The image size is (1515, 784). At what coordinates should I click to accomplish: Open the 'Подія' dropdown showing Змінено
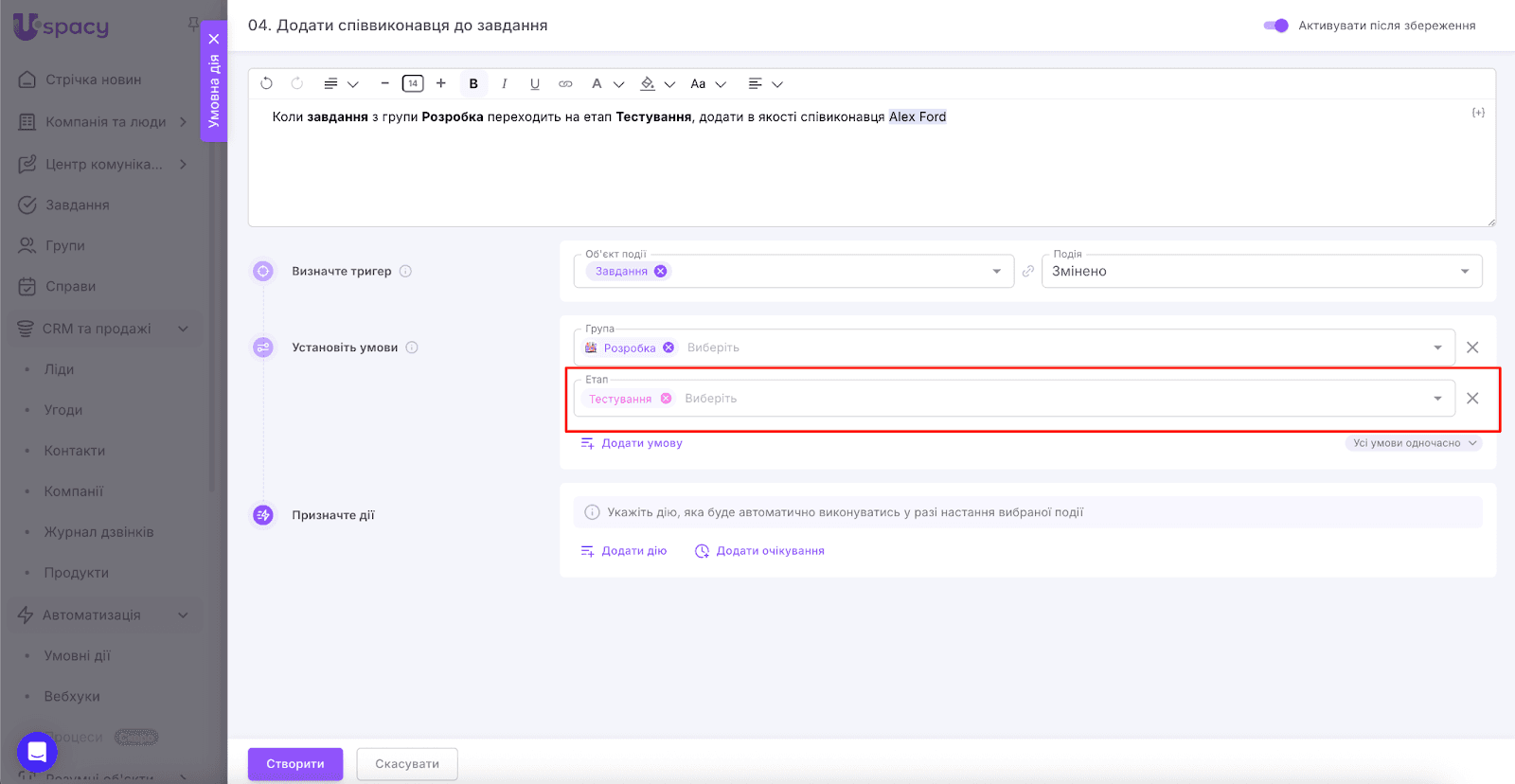[x=1464, y=272]
